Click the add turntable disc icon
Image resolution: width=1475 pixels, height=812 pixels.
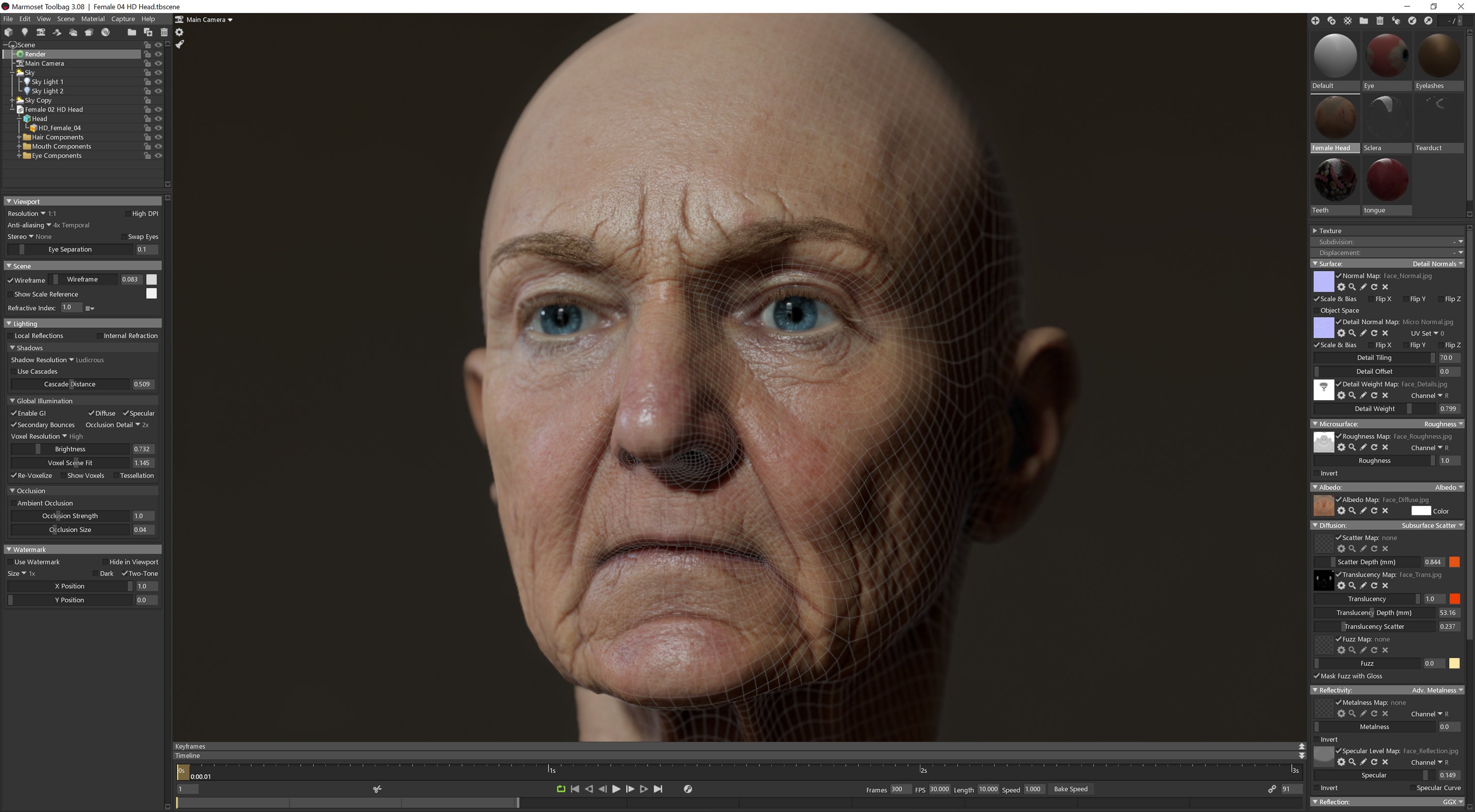(x=105, y=32)
